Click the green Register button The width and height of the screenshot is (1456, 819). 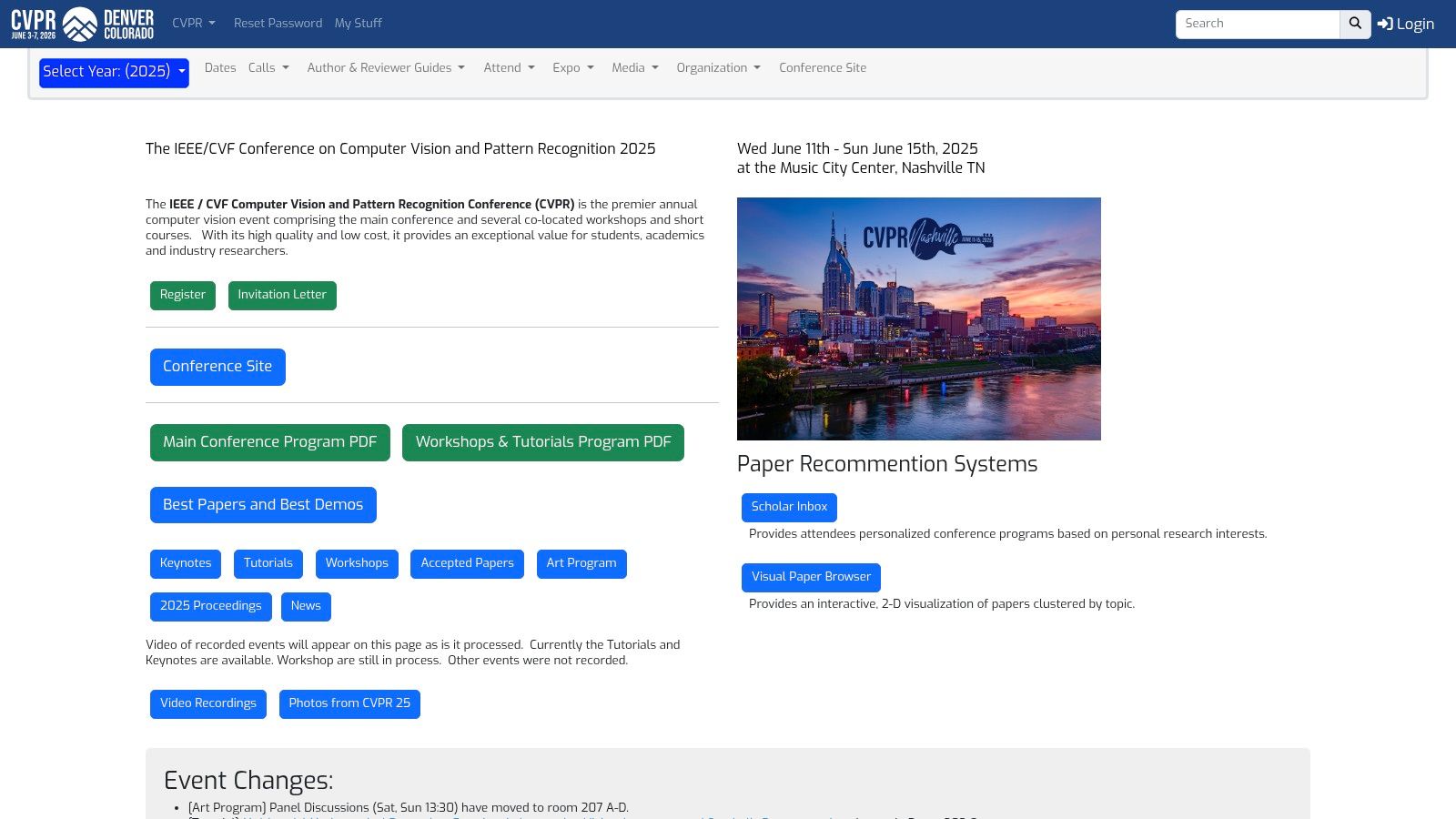coord(183,295)
